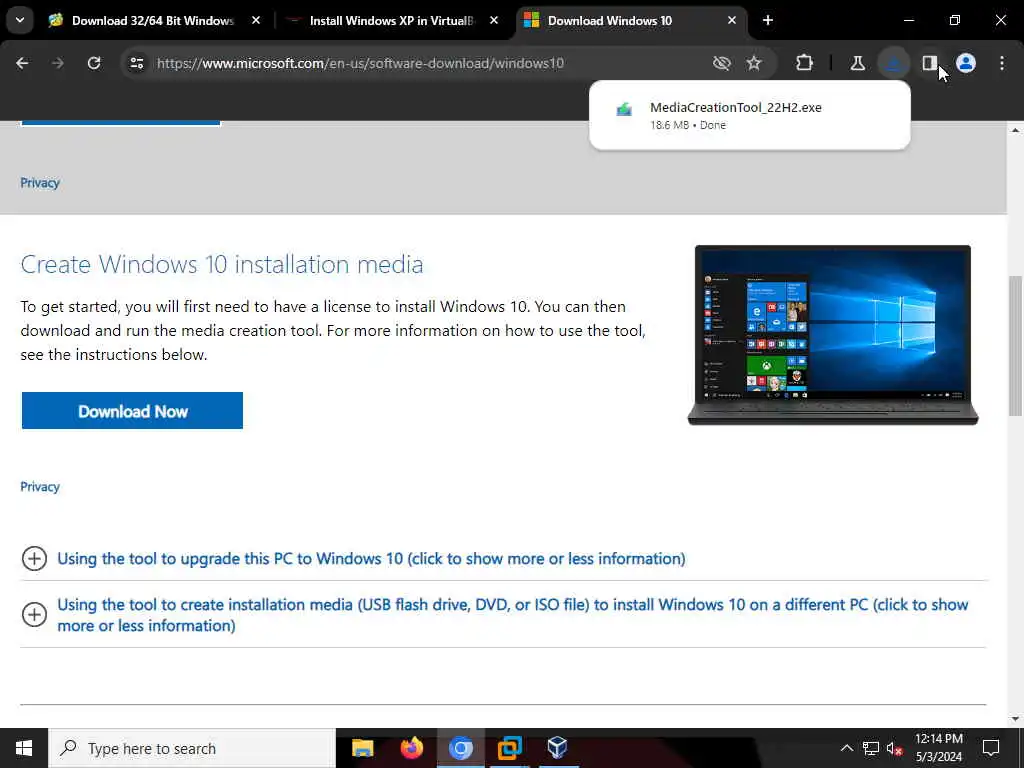Open 'Using the tool to upgrade this PC' link
1024x768 pixels.
pos(371,559)
